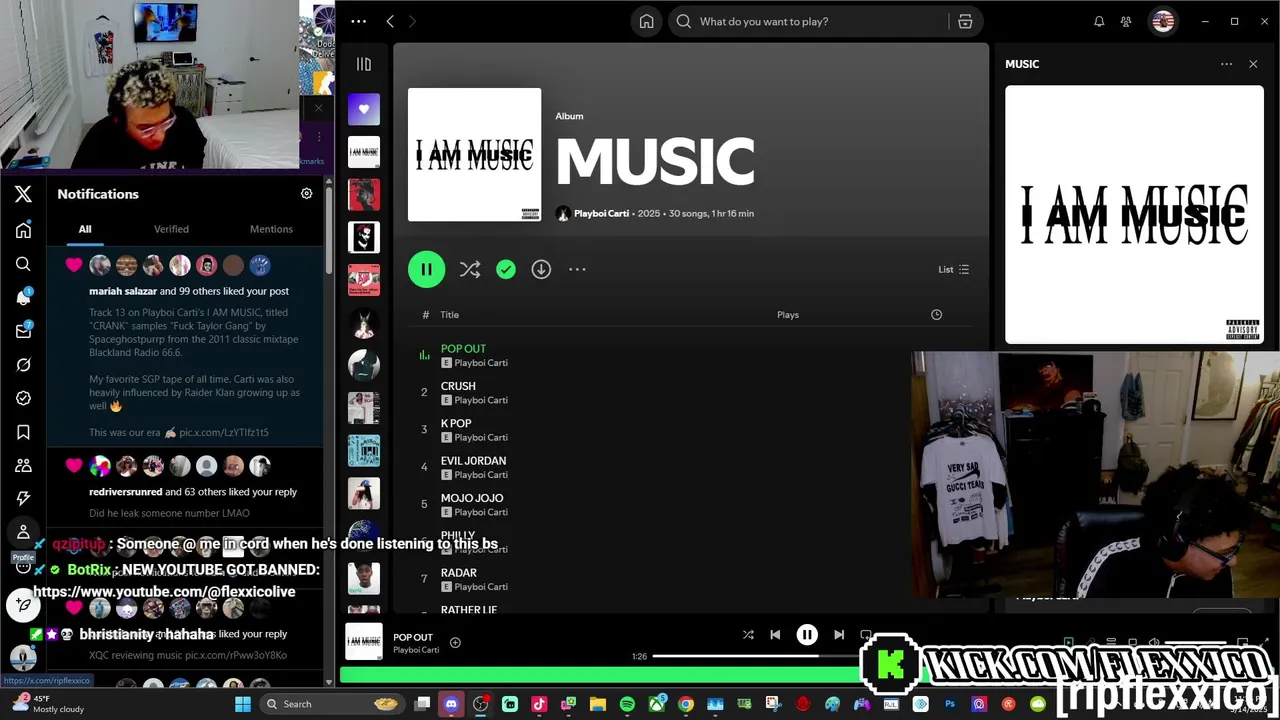Screen dimensions: 1280x720
Task: Open MUSIC album cover art in header
Action: pyautogui.click(x=474, y=154)
